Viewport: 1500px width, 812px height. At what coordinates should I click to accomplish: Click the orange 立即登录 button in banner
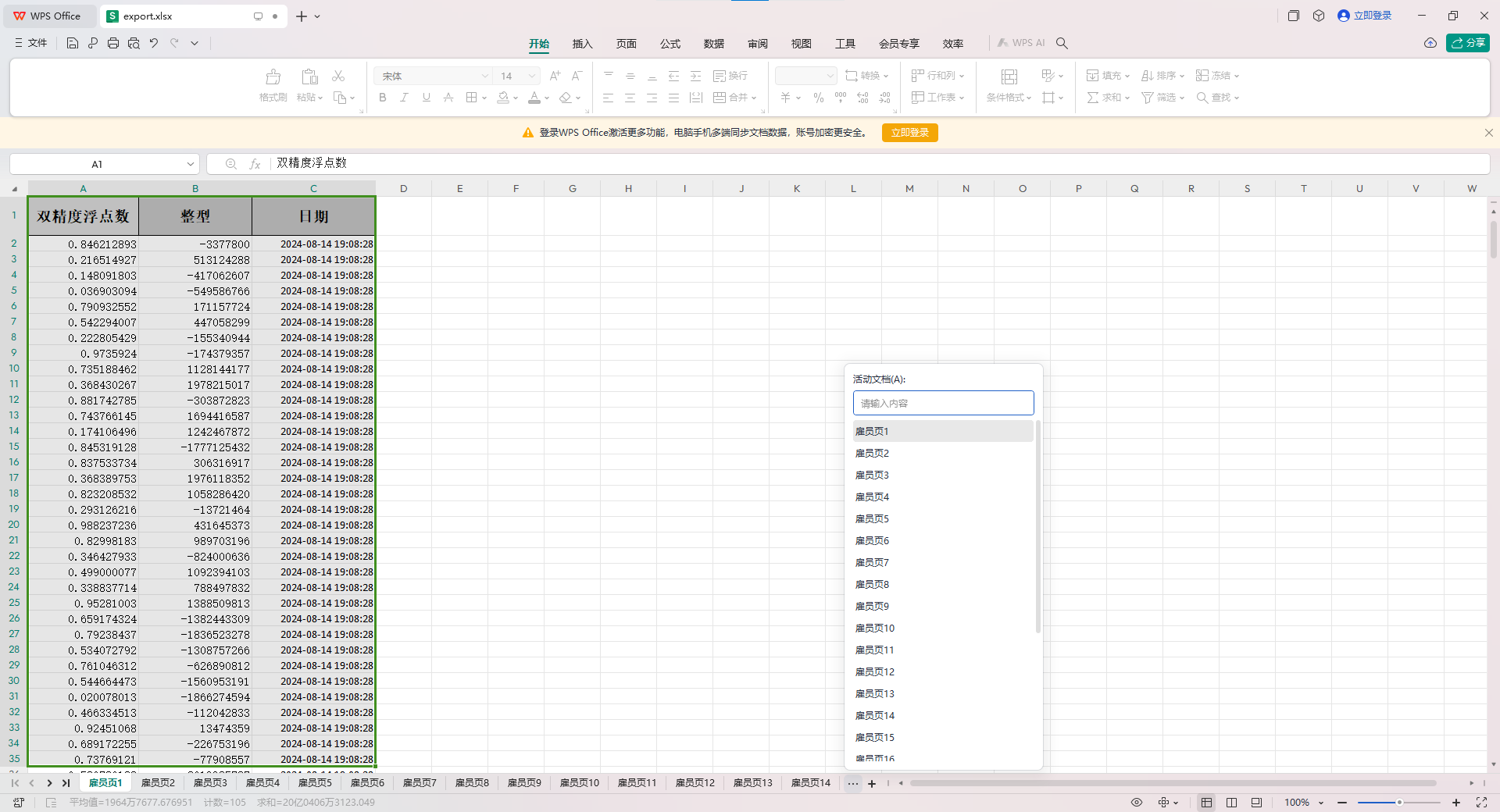click(x=909, y=133)
